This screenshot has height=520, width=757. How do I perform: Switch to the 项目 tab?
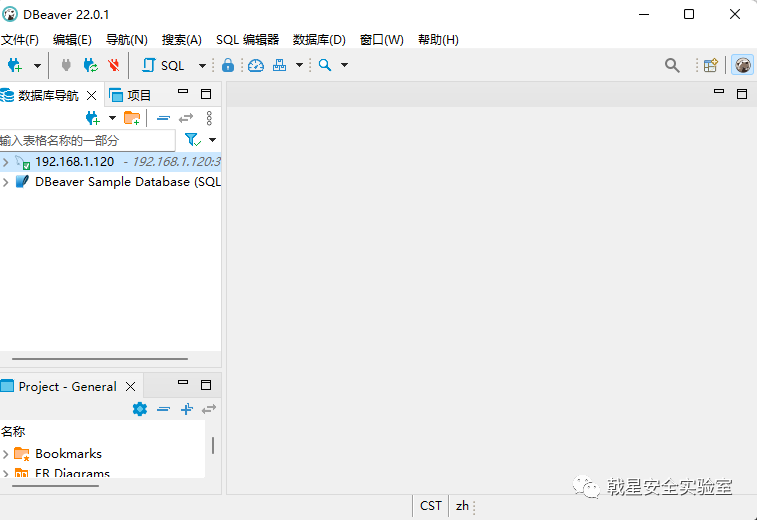(130, 95)
